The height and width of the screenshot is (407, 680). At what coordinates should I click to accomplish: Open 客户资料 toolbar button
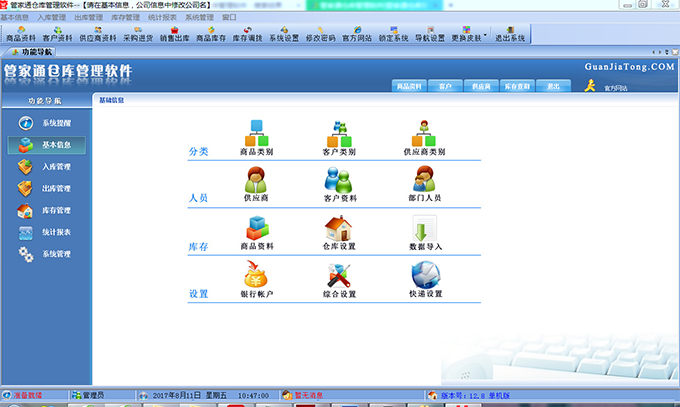pos(57,34)
